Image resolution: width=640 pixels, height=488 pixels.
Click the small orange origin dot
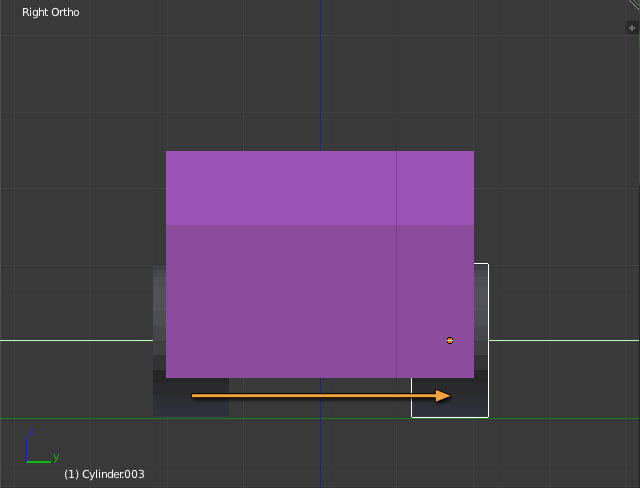pyautogui.click(x=450, y=341)
